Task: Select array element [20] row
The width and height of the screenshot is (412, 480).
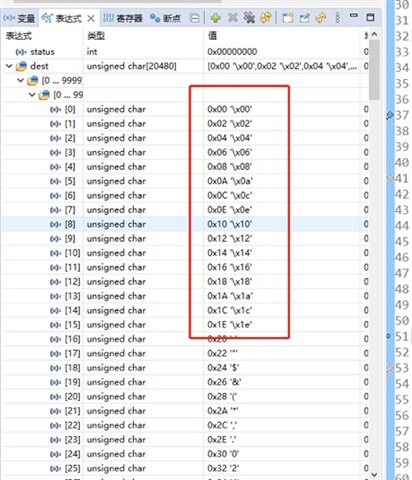Action: (185, 397)
